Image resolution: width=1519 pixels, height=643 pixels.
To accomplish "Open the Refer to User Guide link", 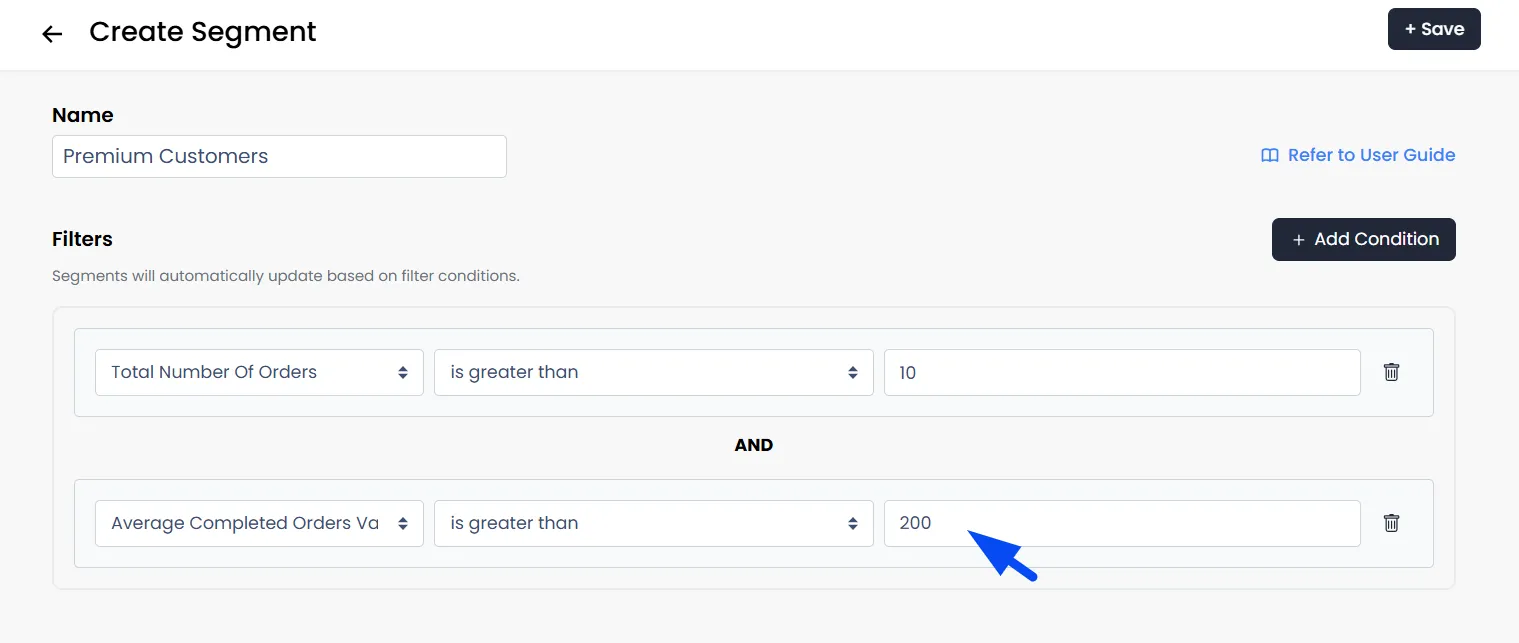I will click(x=1358, y=155).
